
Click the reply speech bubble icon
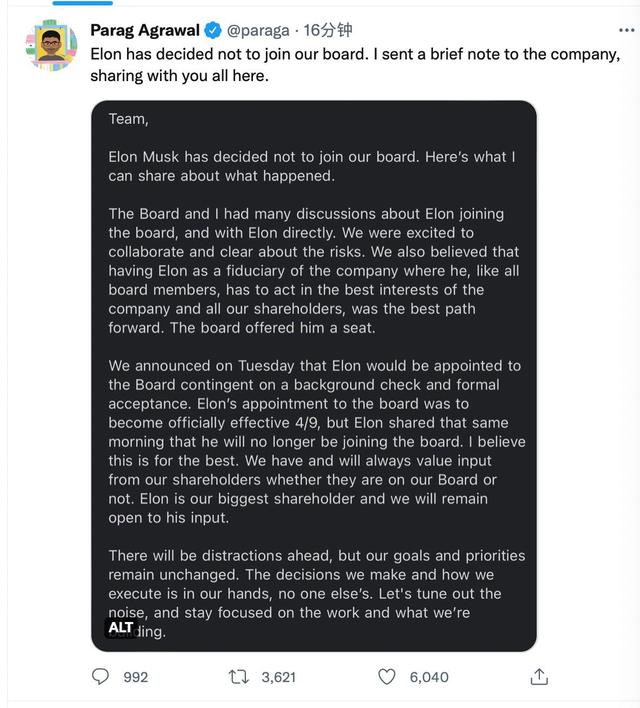(101, 677)
